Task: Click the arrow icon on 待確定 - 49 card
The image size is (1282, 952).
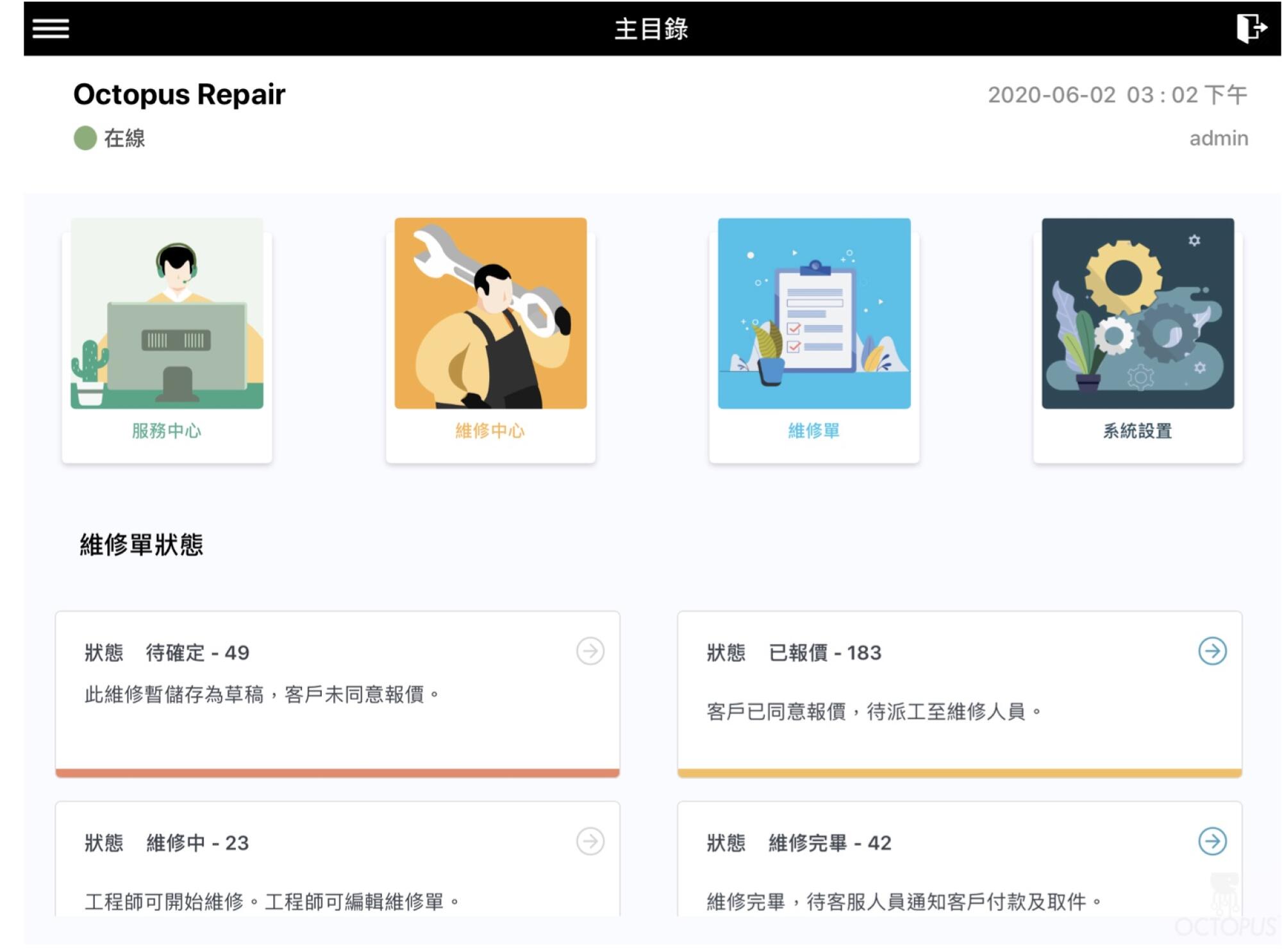Action: (x=590, y=651)
